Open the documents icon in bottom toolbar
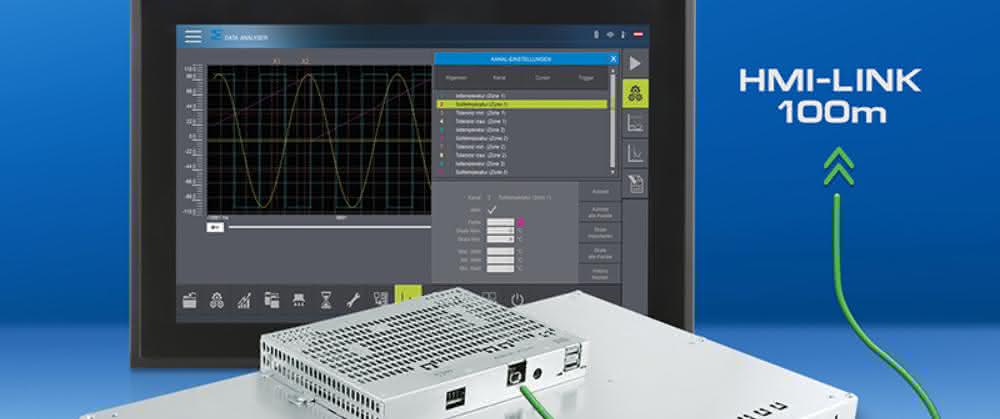 click(272, 300)
